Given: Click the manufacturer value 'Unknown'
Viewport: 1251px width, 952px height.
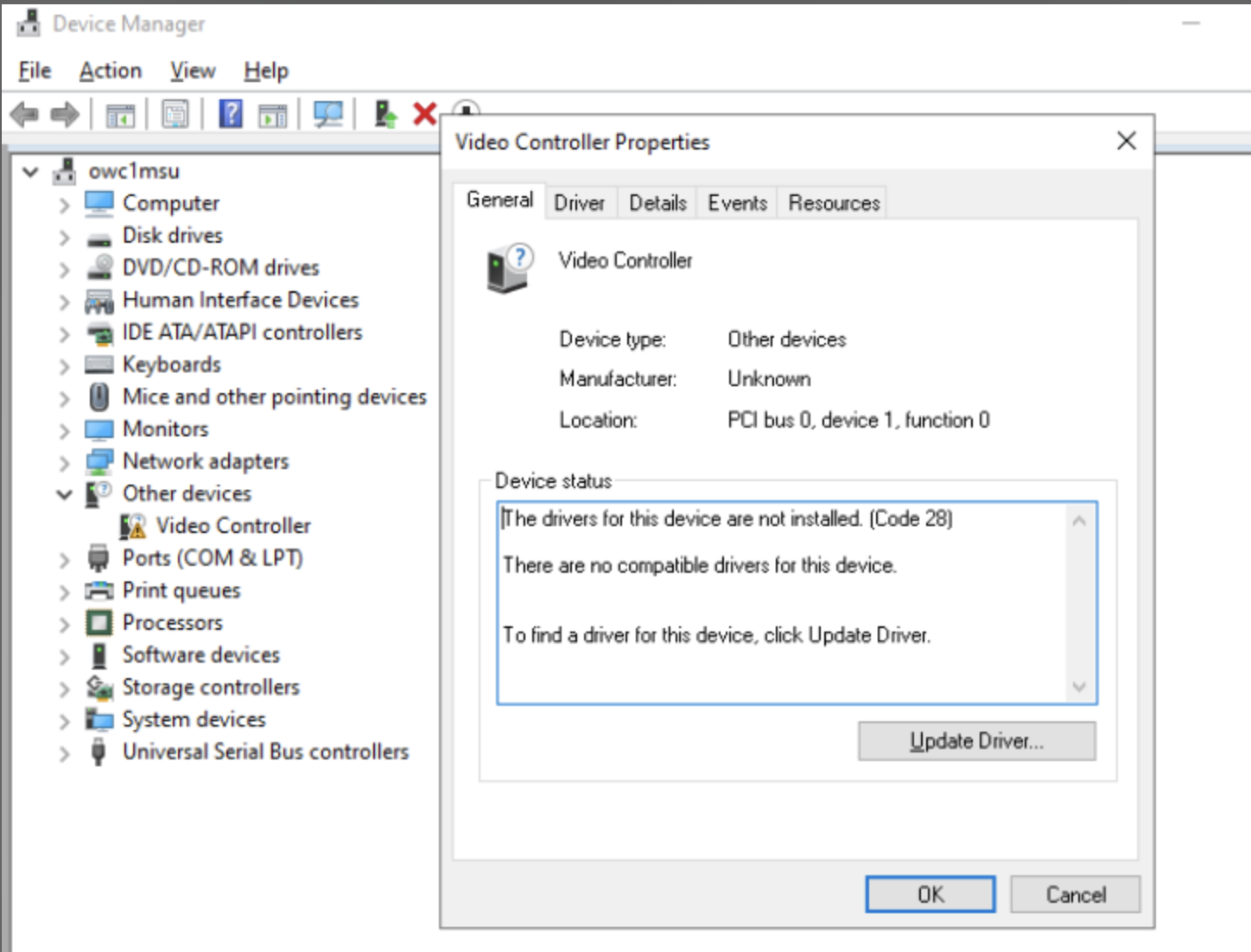Looking at the screenshot, I should click(x=769, y=379).
